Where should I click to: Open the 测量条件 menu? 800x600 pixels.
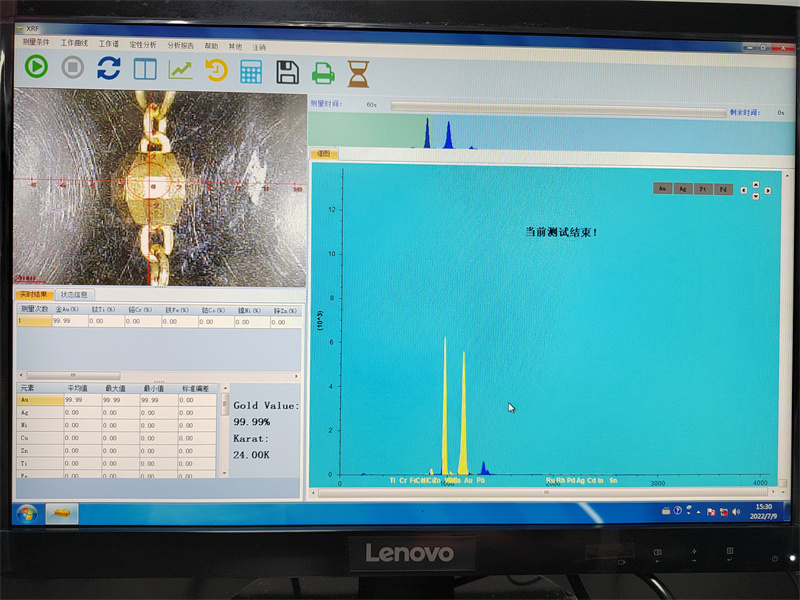[x=35, y=43]
